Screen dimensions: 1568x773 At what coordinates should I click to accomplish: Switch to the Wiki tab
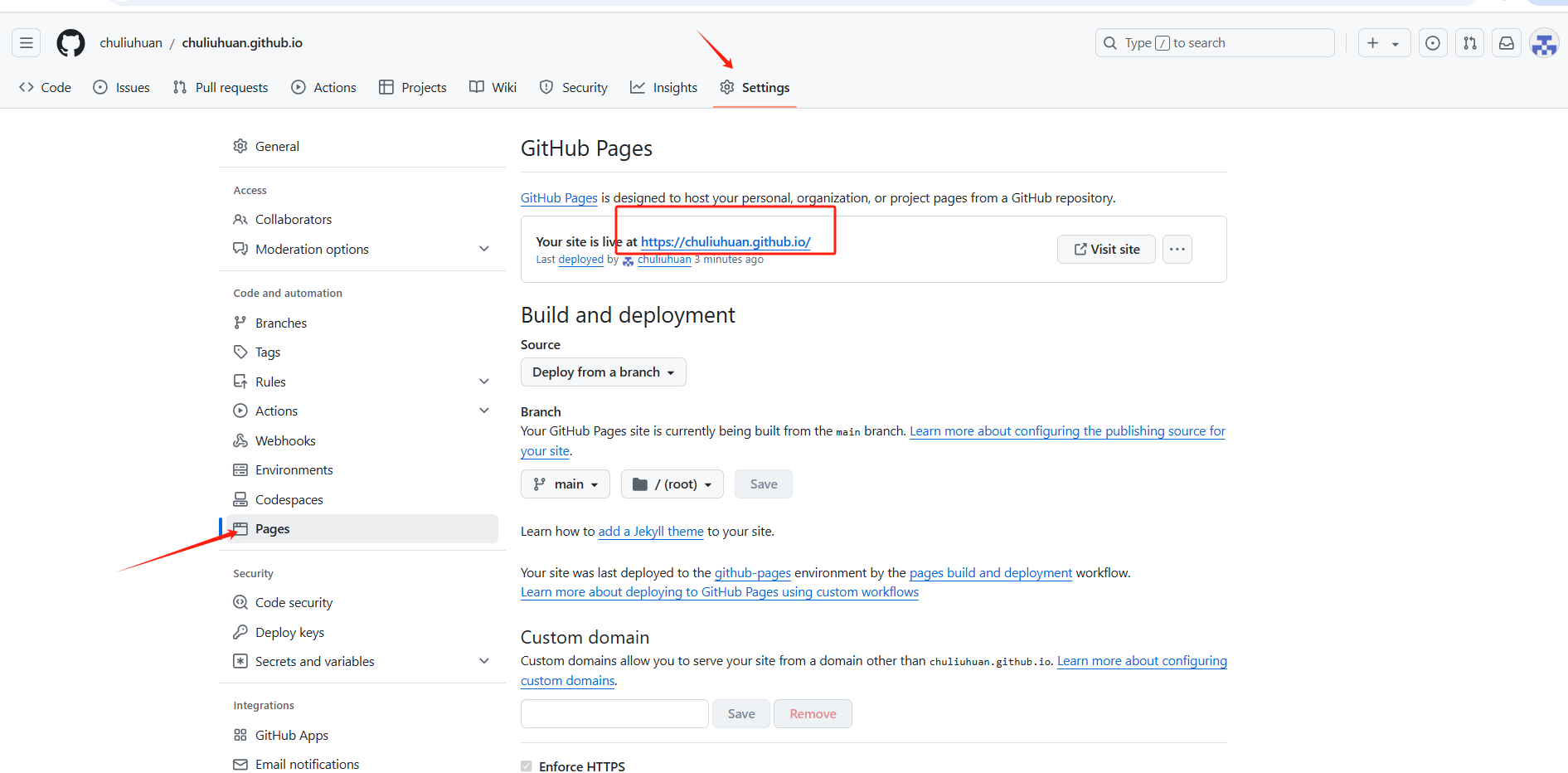coord(493,87)
